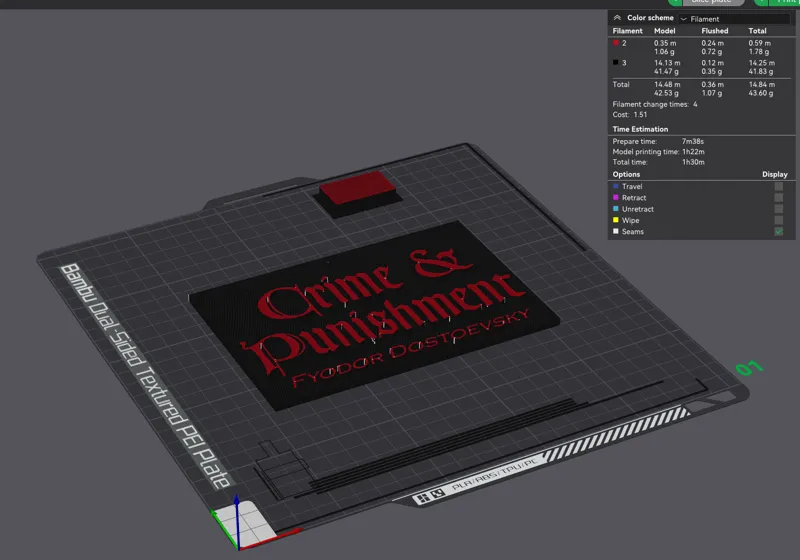Screen dimensions: 800x560
Task: Enable the Unretract display checkbox
Action: pyautogui.click(x=779, y=209)
